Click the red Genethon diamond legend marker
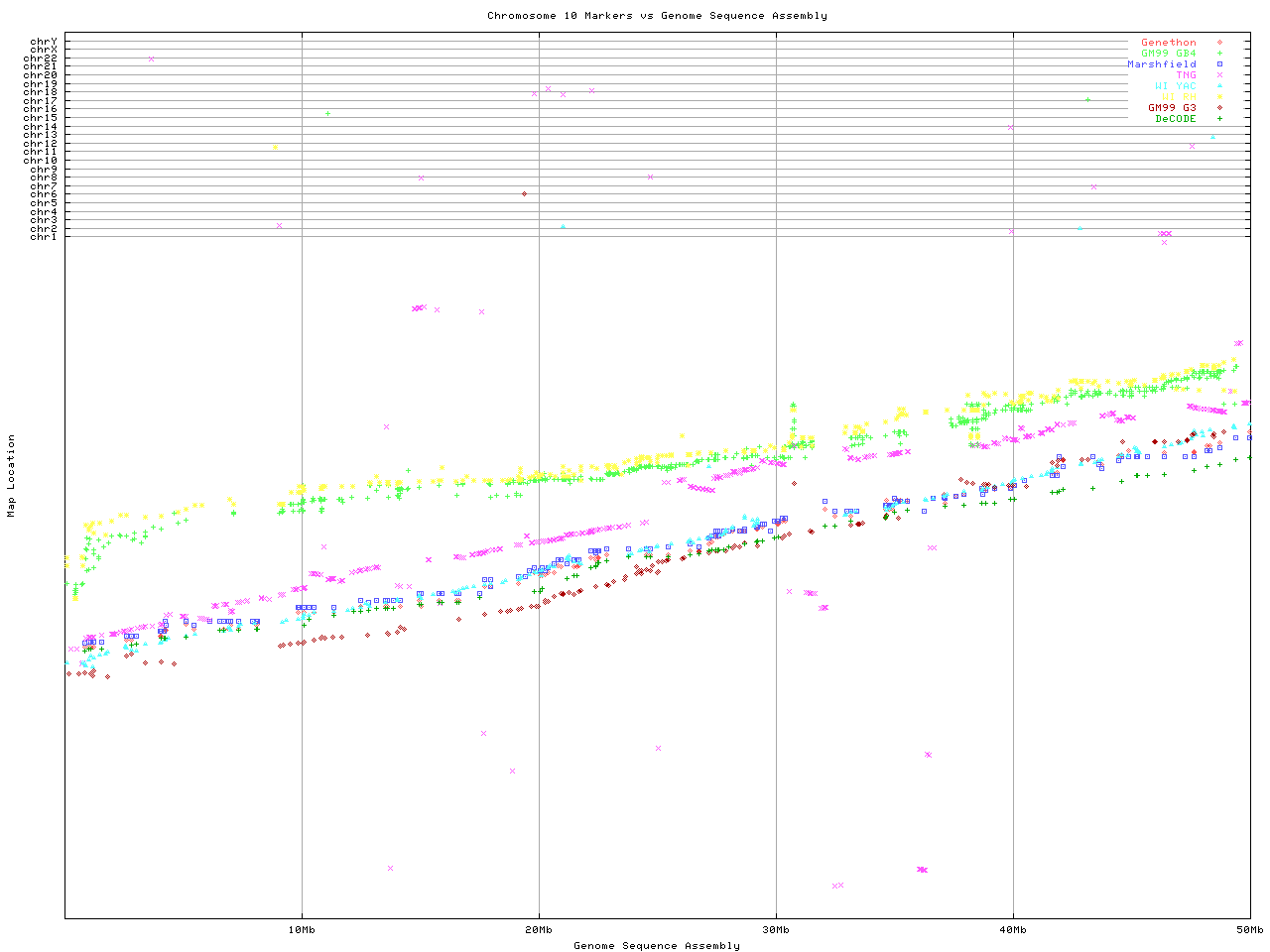 click(x=1219, y=43)
